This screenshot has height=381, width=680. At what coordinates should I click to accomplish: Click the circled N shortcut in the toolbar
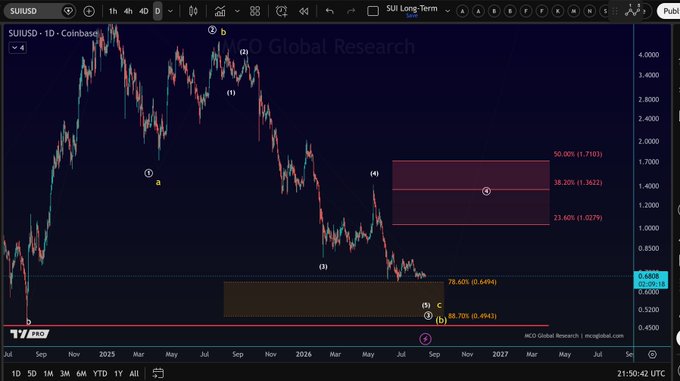point(589,11)
